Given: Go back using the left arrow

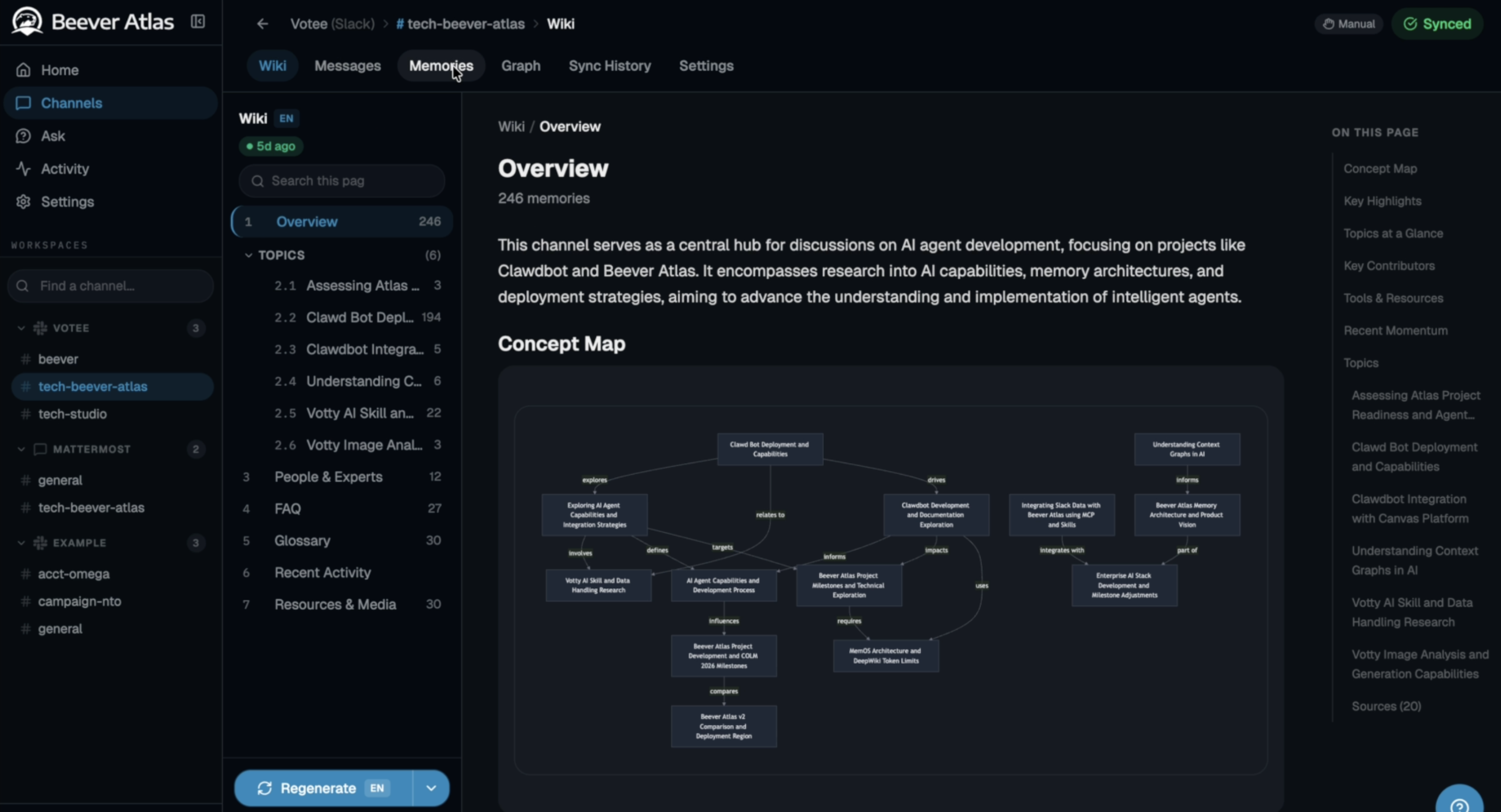Looking at the screenshot, I should pyautogui.click(x=262, y=24).
